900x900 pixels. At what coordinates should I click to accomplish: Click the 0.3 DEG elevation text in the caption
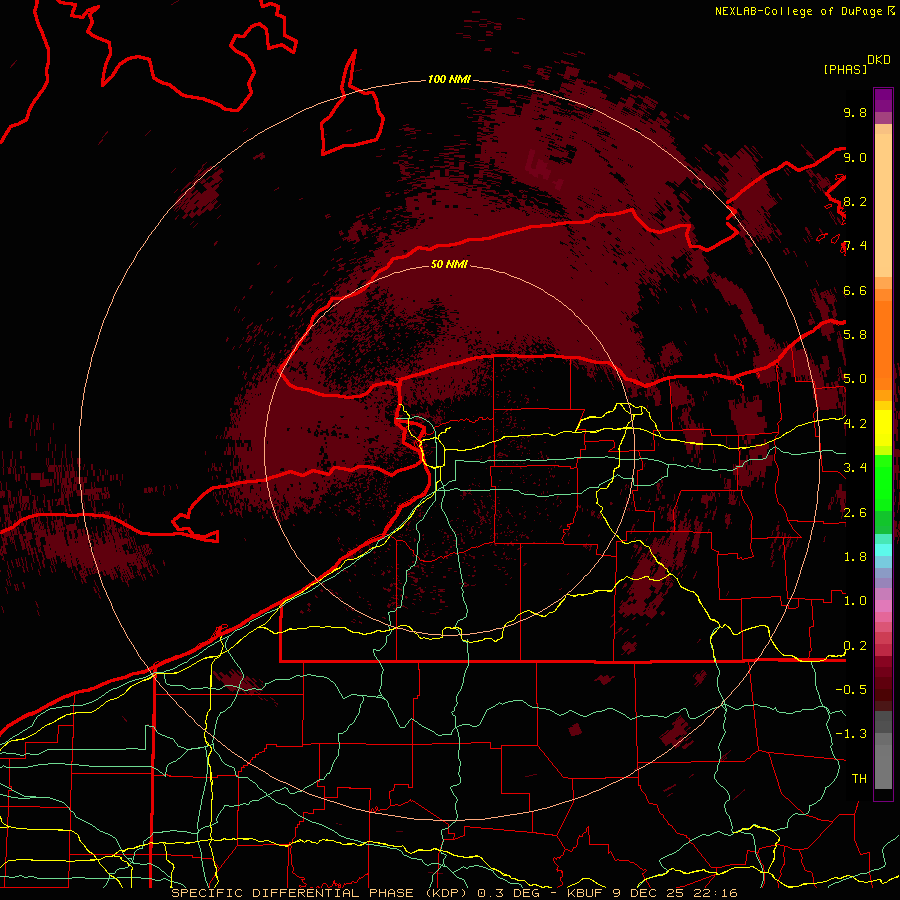(509, 893)
